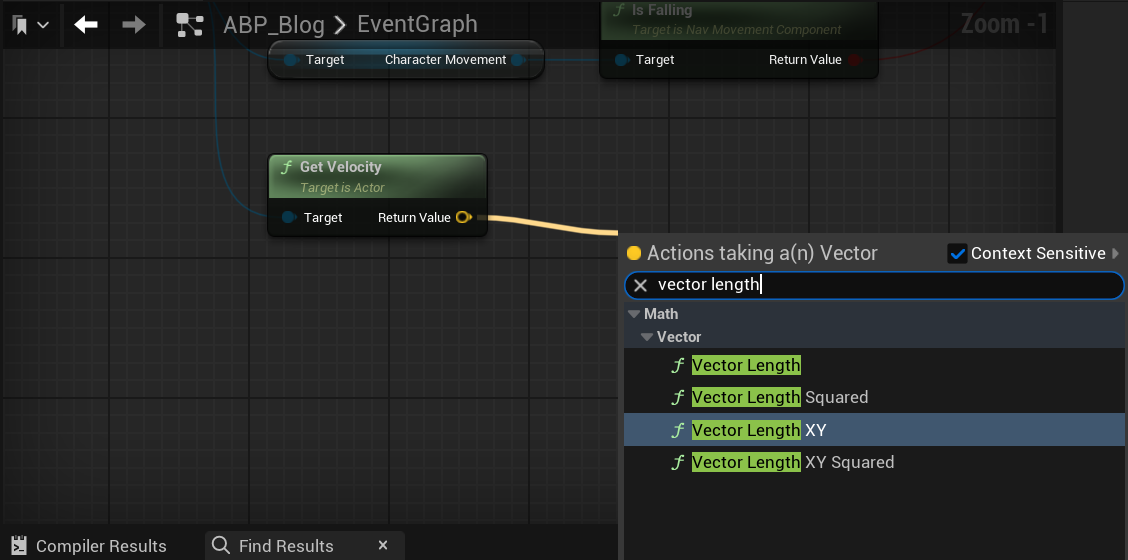Click the Get Velocity Target input pin

[288, 217]
